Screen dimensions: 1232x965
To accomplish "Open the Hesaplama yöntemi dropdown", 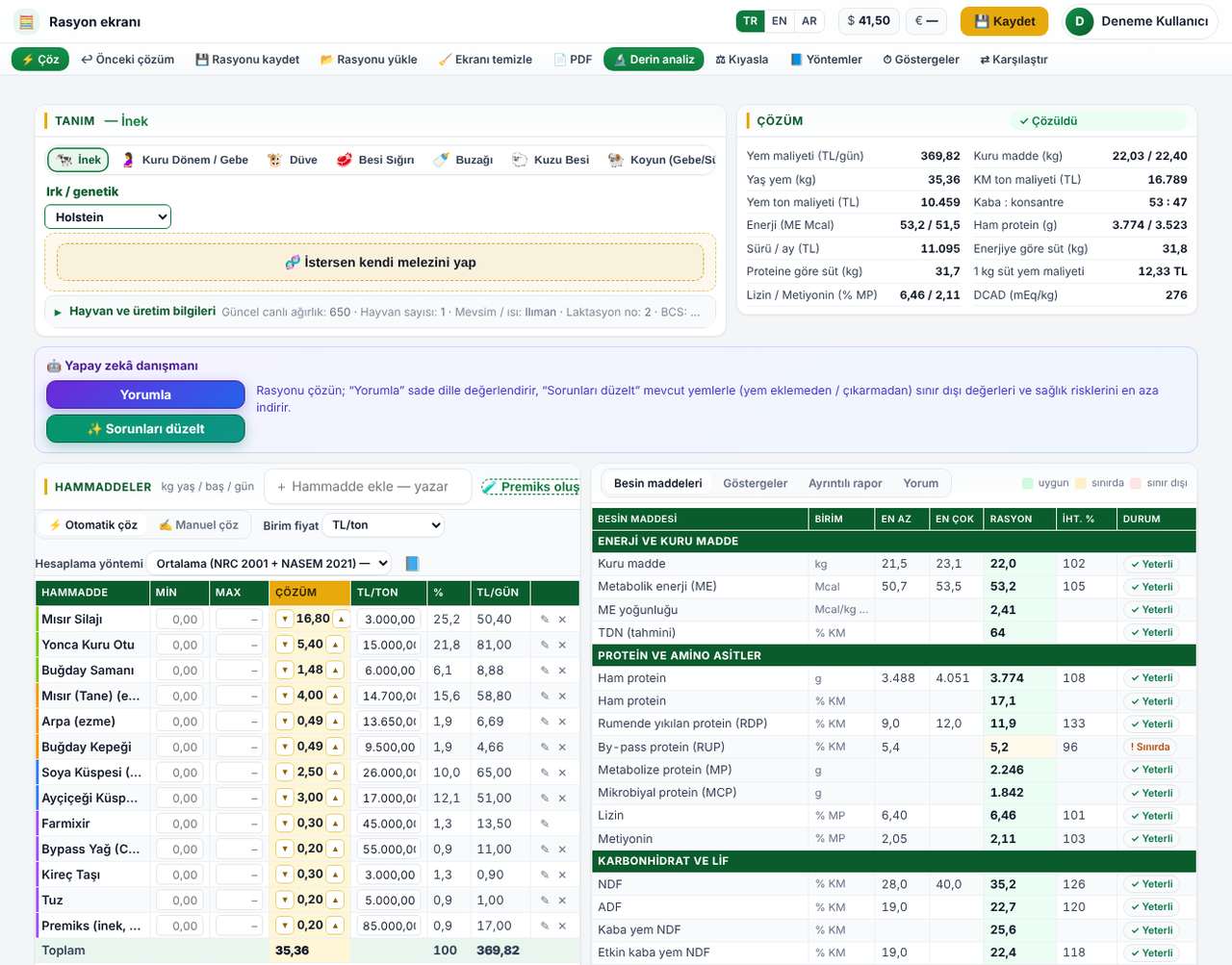I will (x=269, y=564).
